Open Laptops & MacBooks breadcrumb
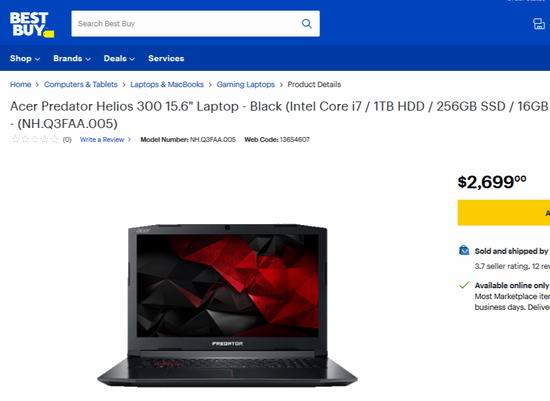550x401 pixels. (x=167, y=84)
